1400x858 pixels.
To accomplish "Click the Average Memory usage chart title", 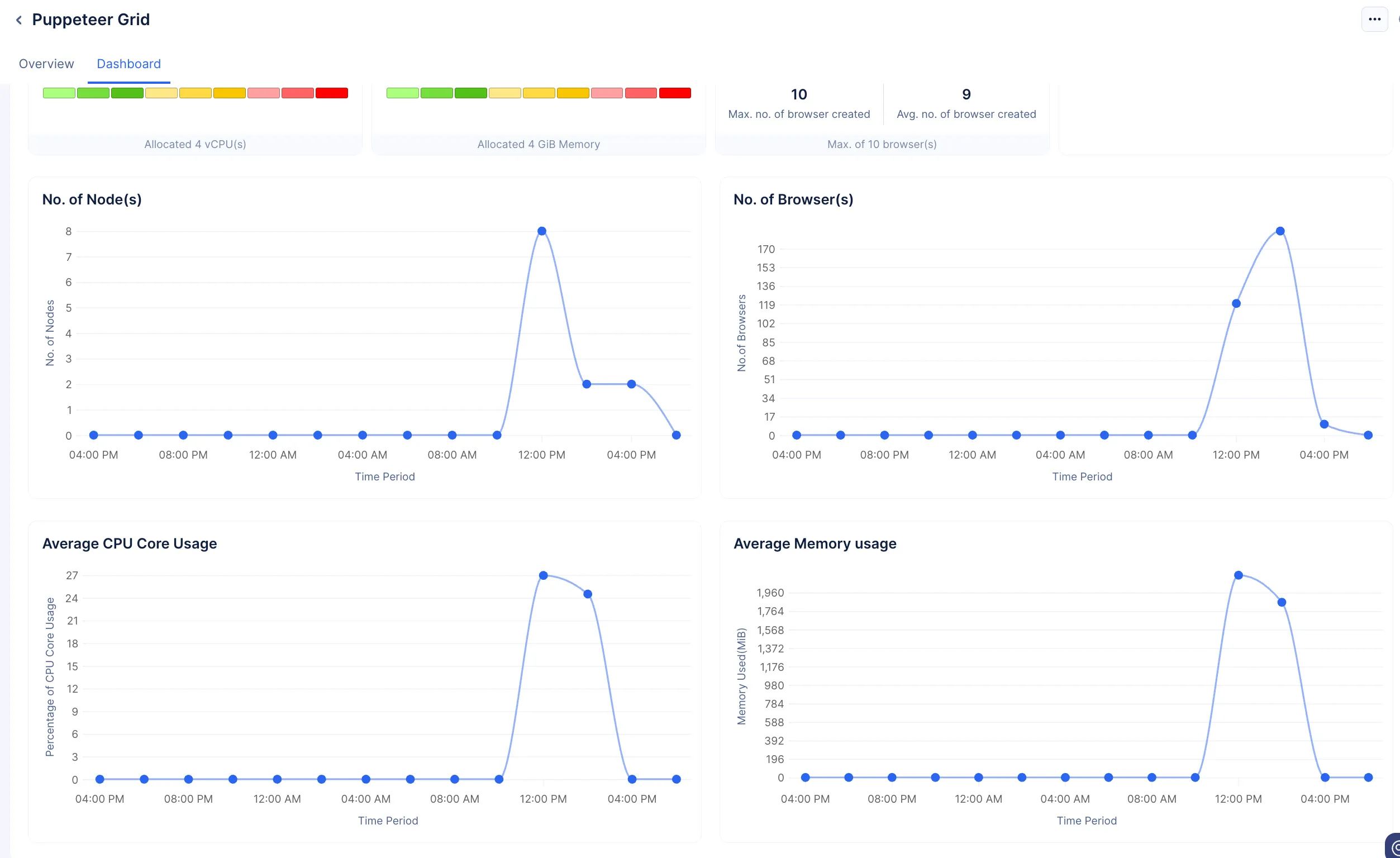I will point(814,544).
